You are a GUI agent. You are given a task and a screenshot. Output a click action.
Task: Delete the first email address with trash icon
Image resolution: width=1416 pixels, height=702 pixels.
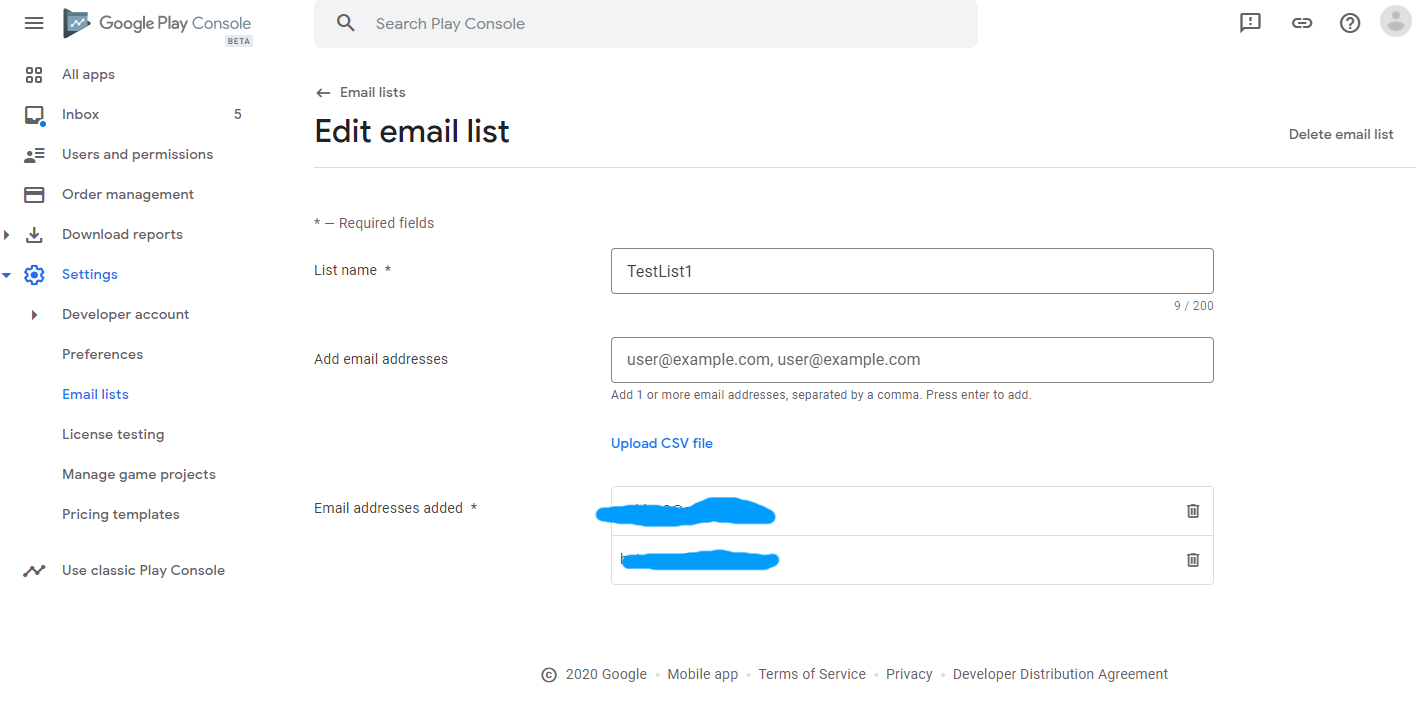coord(1193,511)
